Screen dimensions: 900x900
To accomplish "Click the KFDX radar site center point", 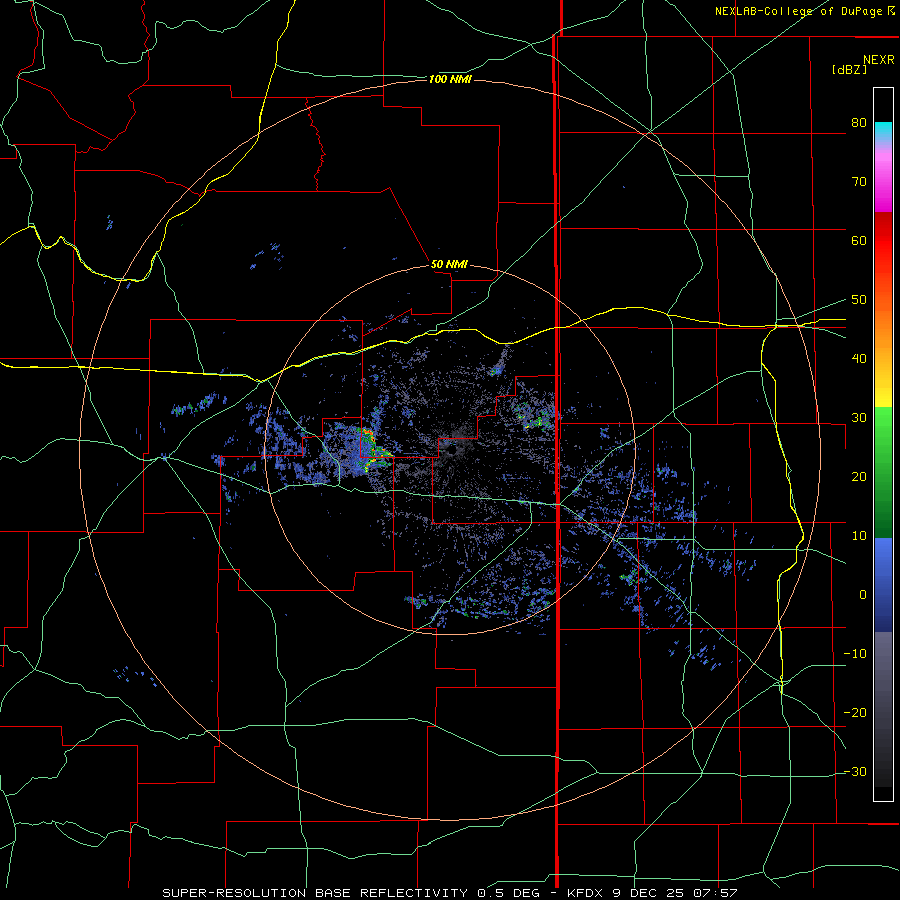I will (449, 449).
